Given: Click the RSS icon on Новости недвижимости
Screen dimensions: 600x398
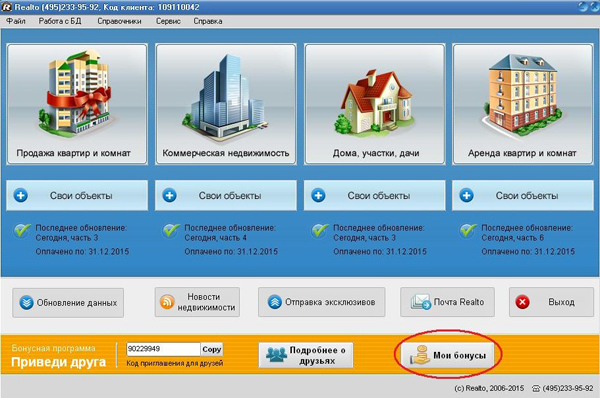Looking at the screenshot, I should coord(167,302).
